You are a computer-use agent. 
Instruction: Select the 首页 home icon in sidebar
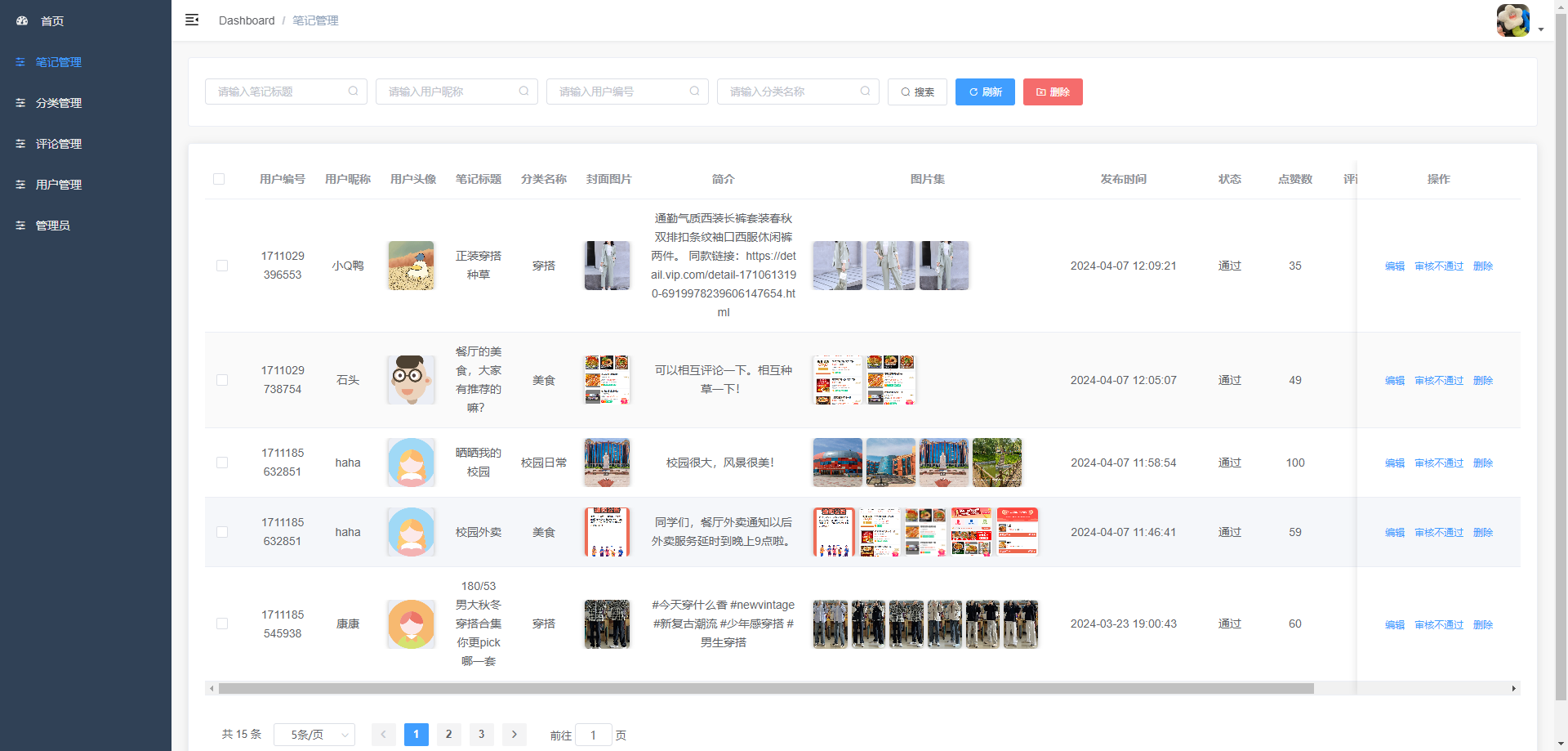click(x=21, y=20)
